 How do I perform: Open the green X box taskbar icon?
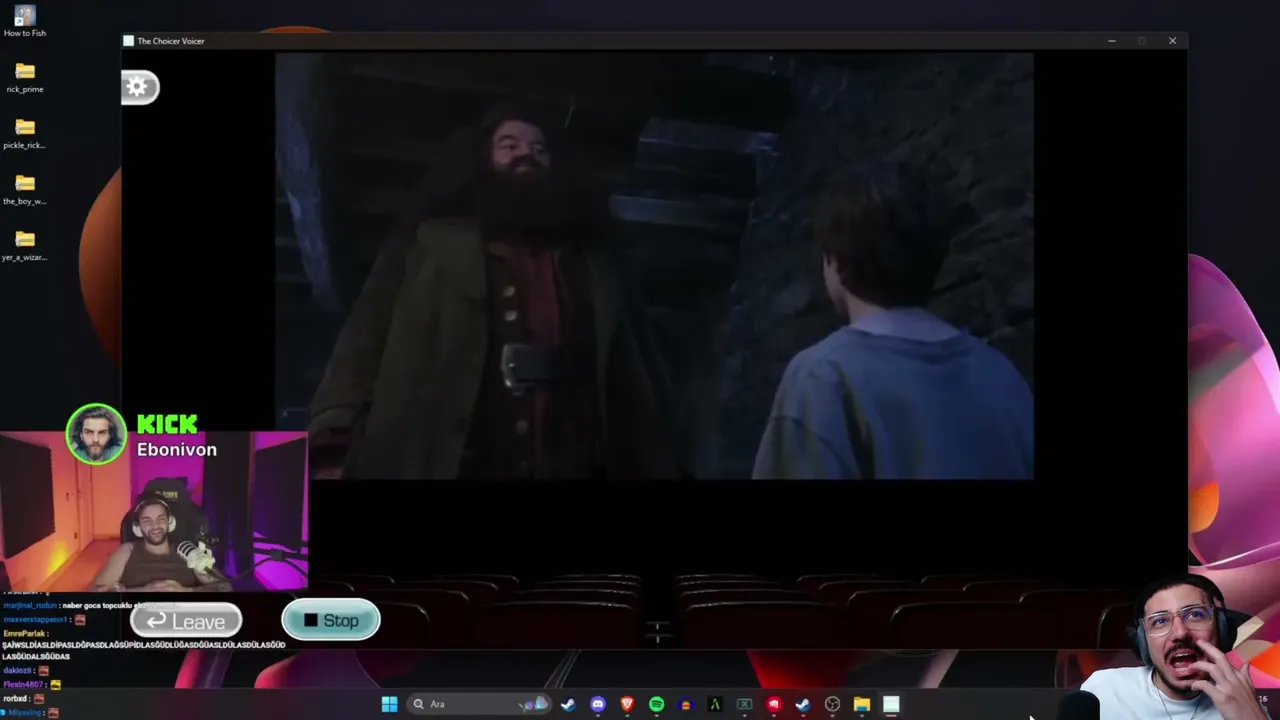[744, 704]
